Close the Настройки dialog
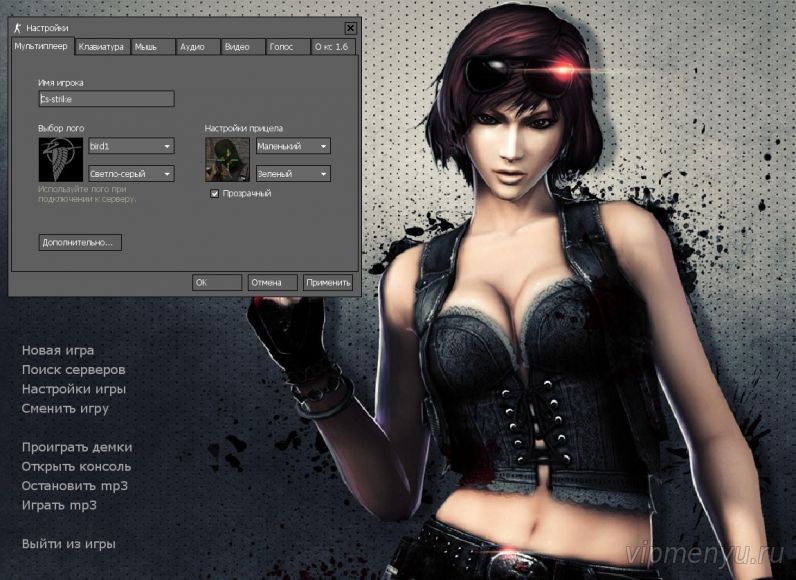796x580 pixels. tap(350, 28)
